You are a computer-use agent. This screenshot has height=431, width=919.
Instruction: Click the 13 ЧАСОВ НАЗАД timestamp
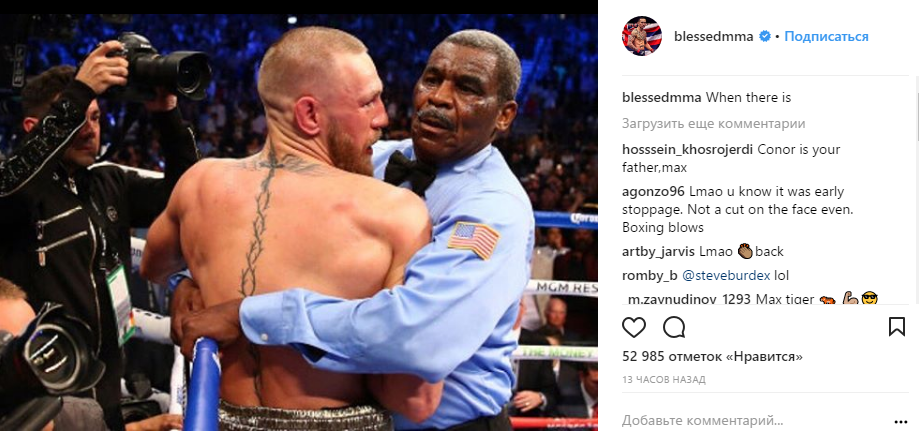coord(663,380)
